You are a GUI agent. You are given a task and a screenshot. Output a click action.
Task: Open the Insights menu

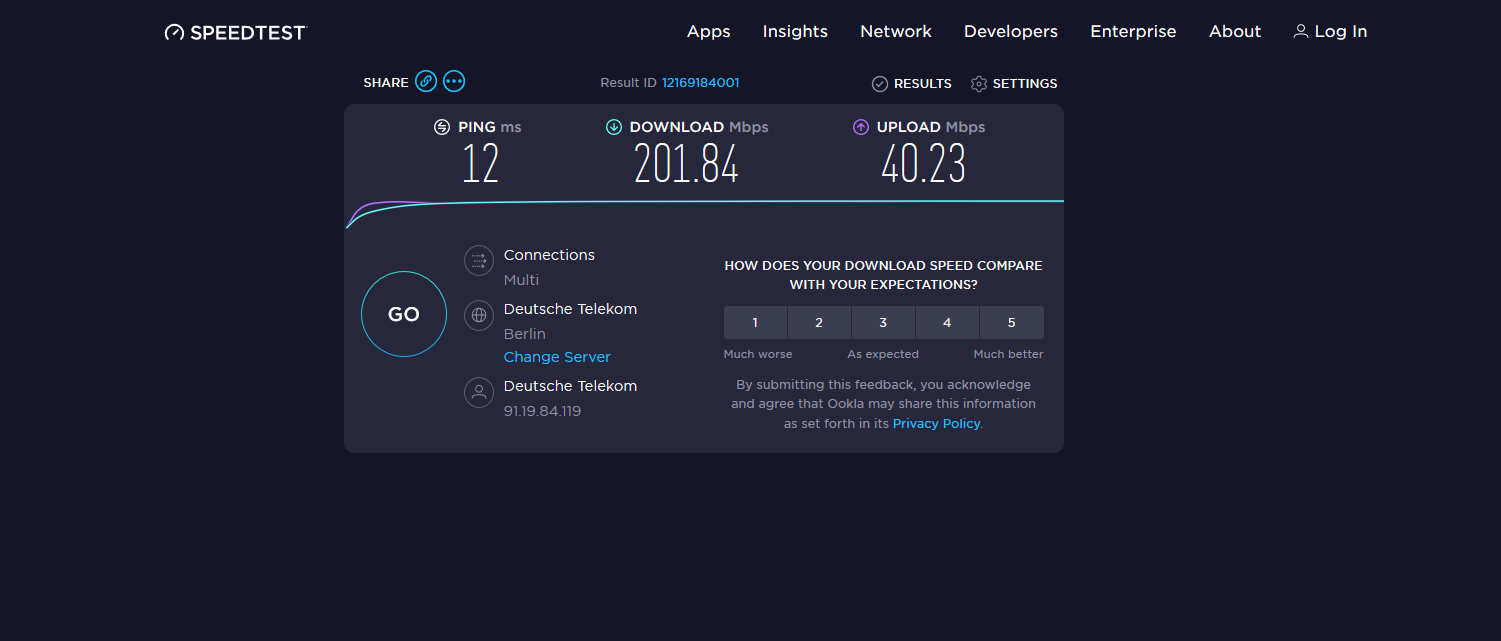[795, 31]
